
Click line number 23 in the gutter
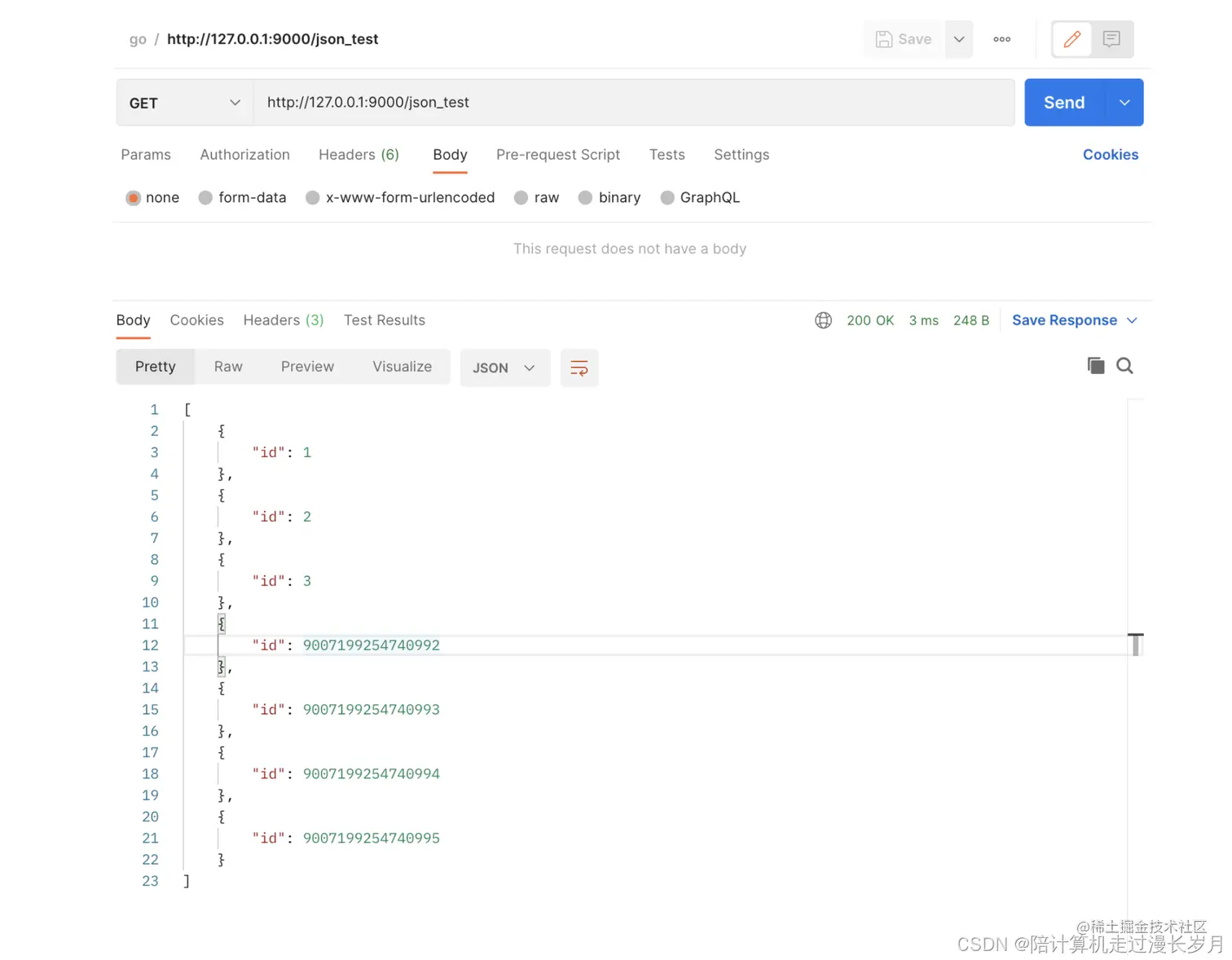coord(151,882)
